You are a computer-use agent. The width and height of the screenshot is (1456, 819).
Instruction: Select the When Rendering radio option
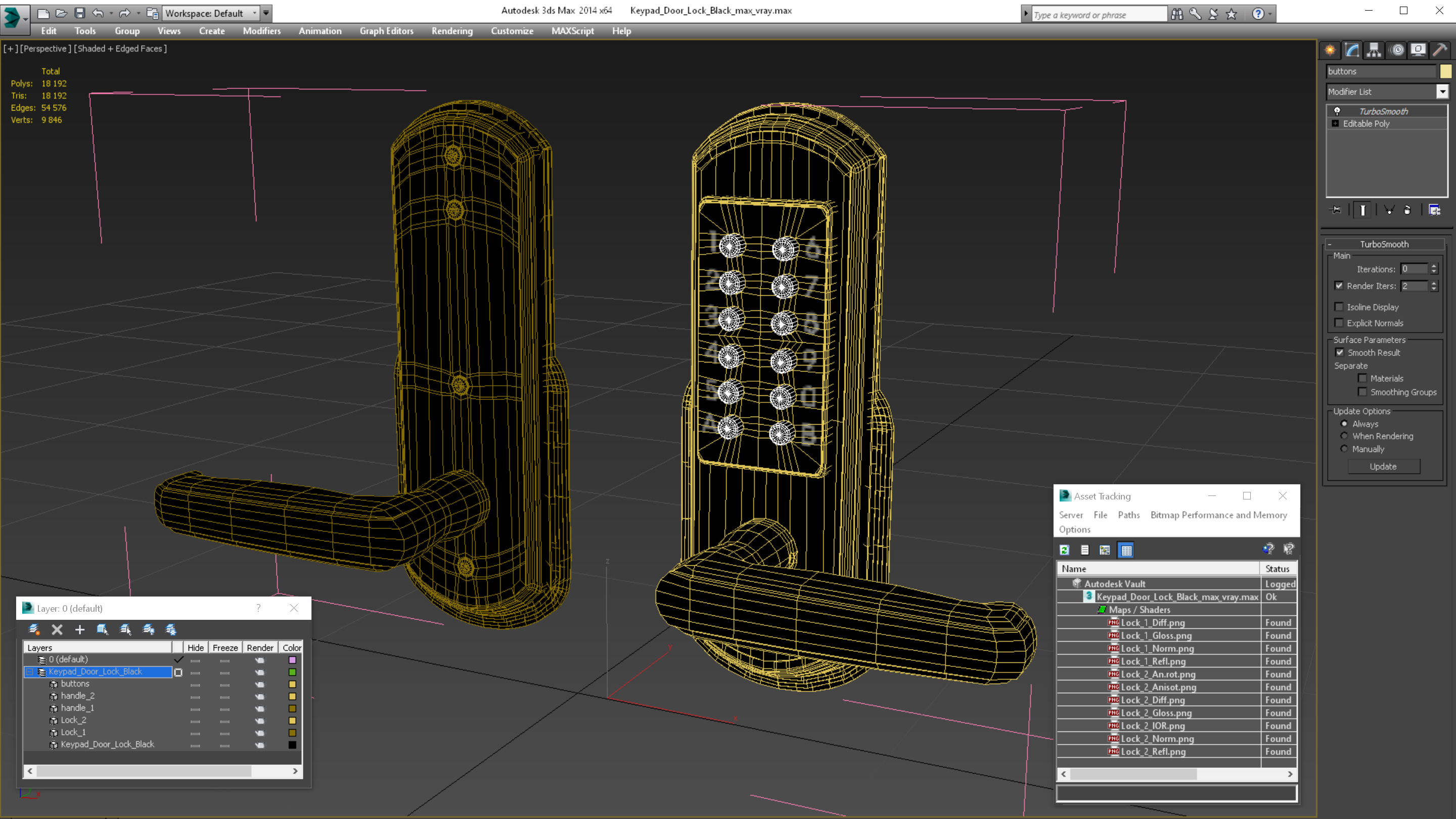click(x=1344, y=436)
